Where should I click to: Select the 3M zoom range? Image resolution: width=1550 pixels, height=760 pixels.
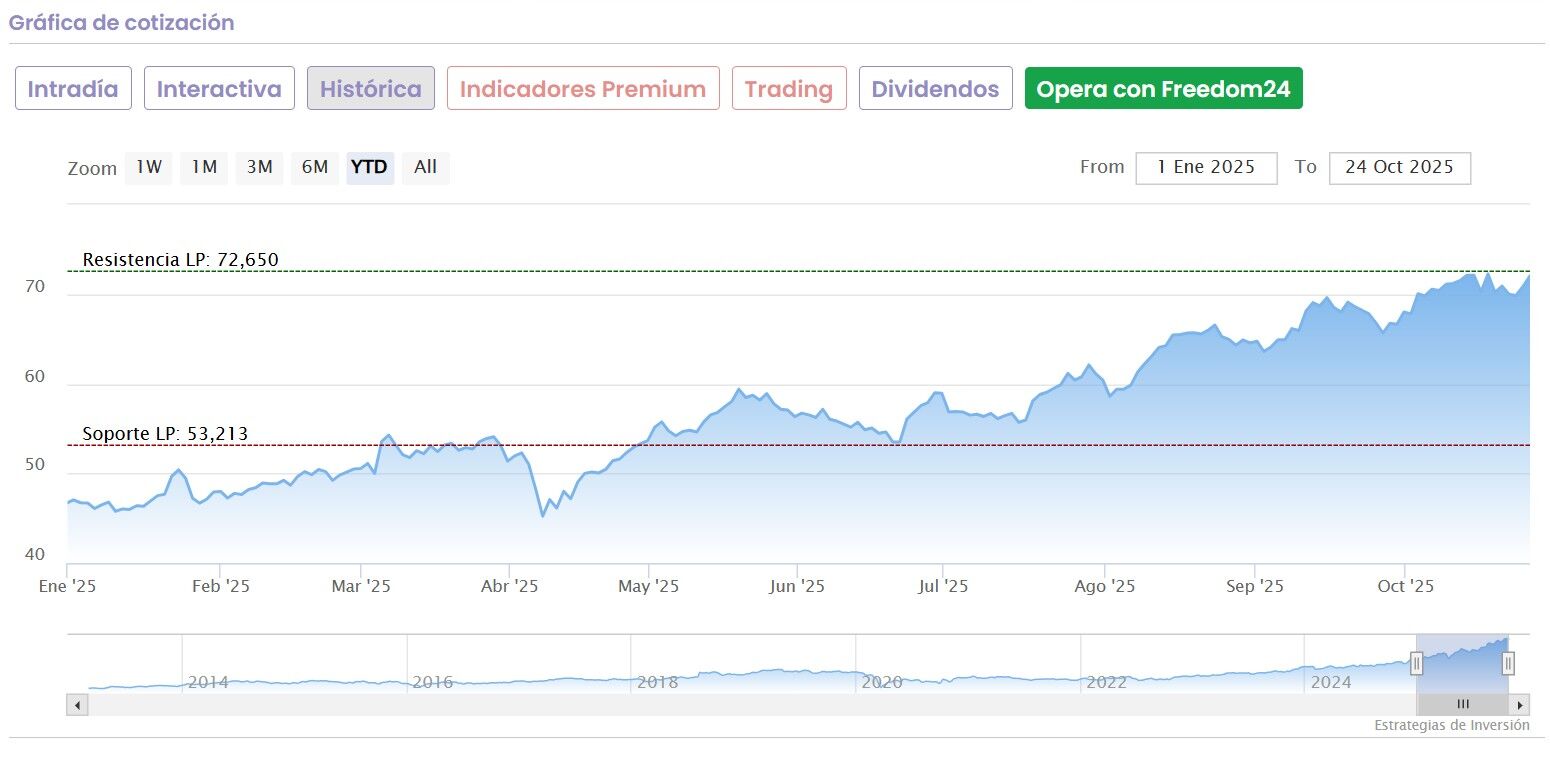coord(259,168)
